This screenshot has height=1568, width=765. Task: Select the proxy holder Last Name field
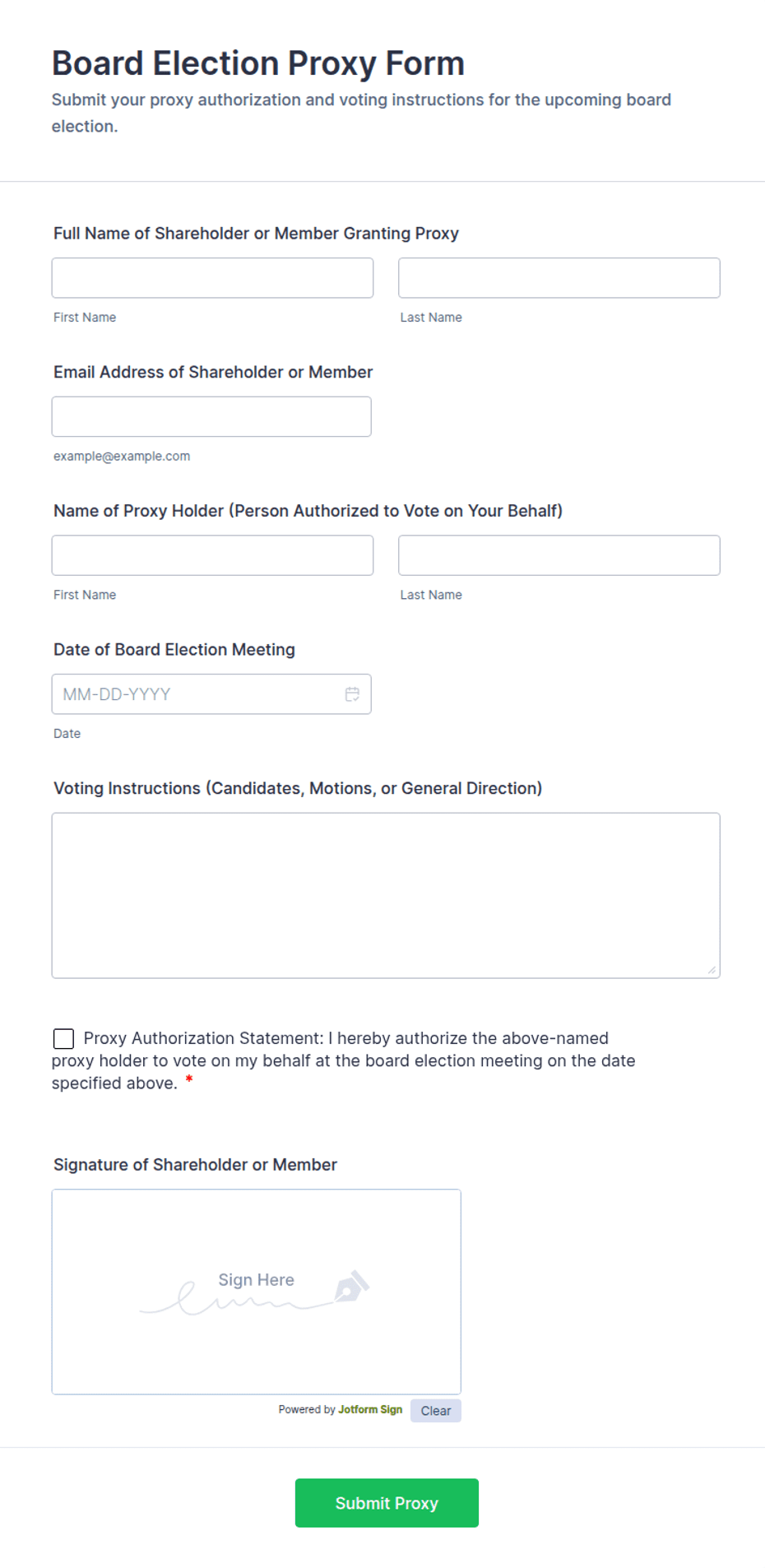pyautogui.click(x=559, y=555)
